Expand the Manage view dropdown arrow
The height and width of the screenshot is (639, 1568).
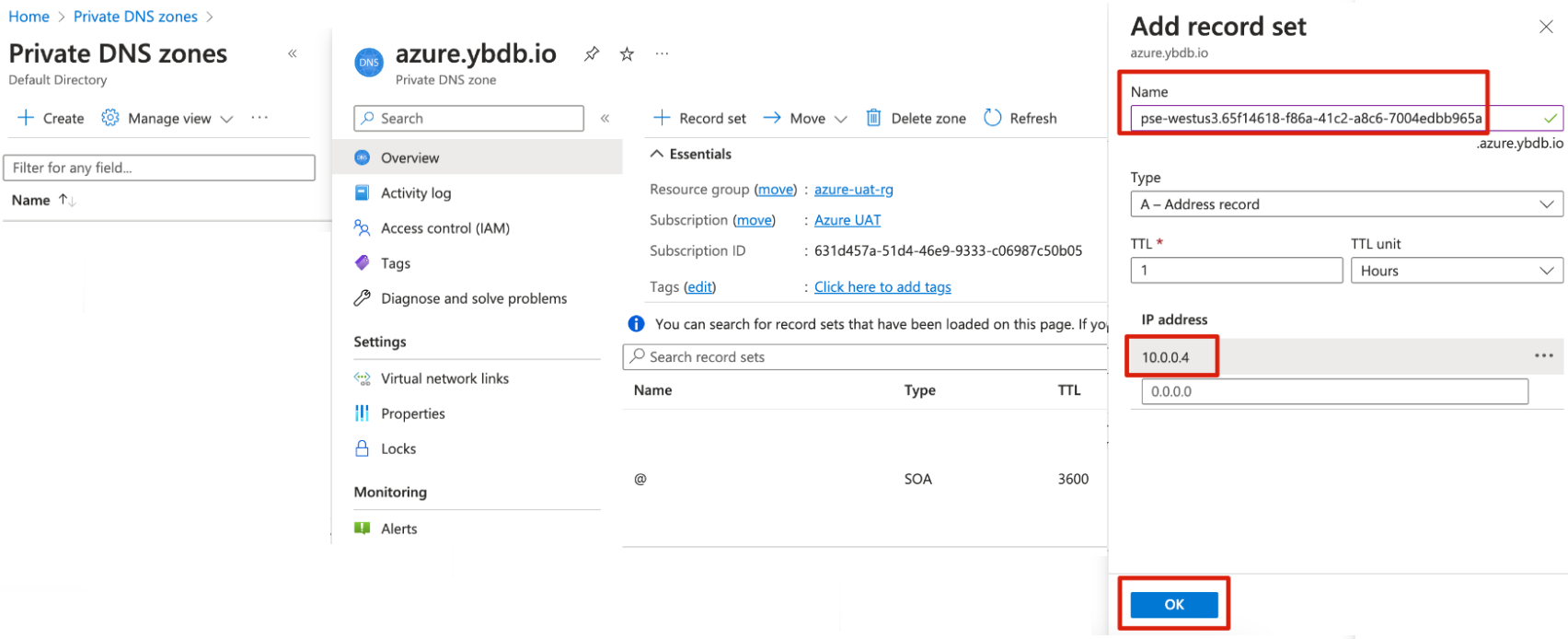click(x=226, y=119)
